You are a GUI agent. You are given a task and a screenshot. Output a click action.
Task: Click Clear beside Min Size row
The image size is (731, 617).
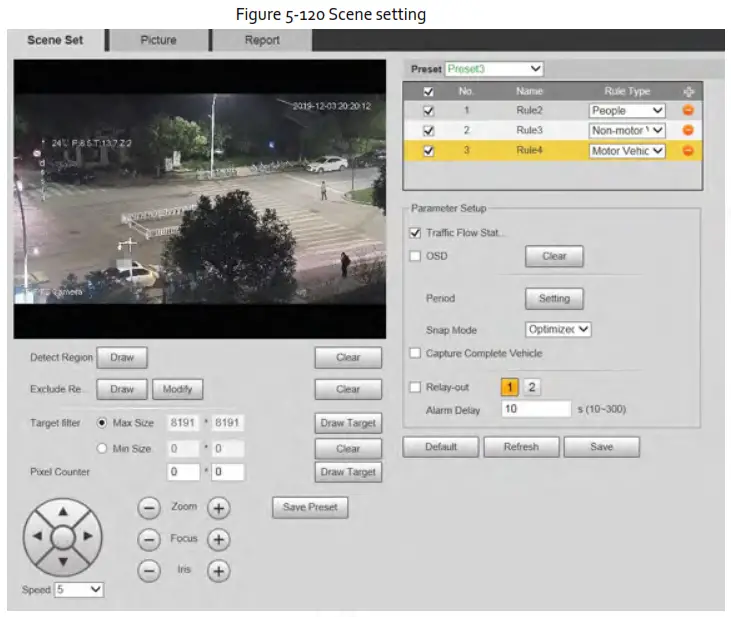348,449
